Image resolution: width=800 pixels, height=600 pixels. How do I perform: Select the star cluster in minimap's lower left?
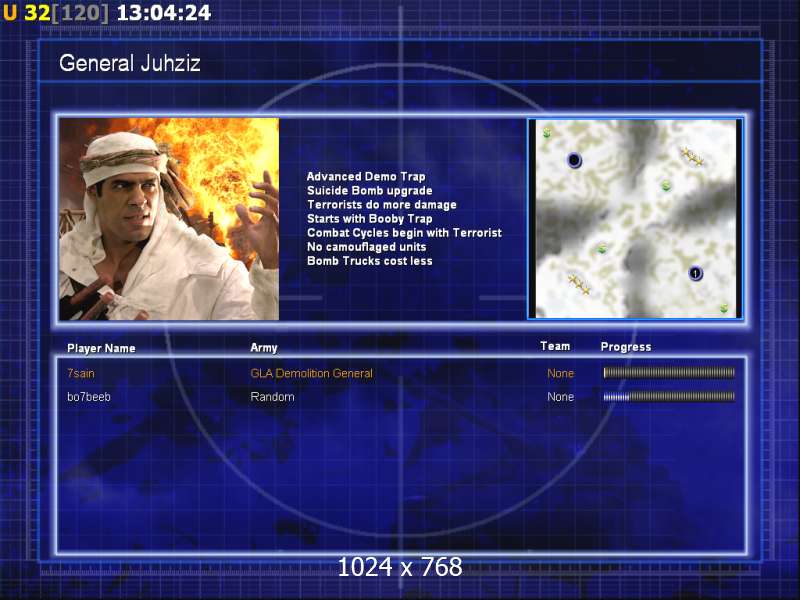point(579,284)
